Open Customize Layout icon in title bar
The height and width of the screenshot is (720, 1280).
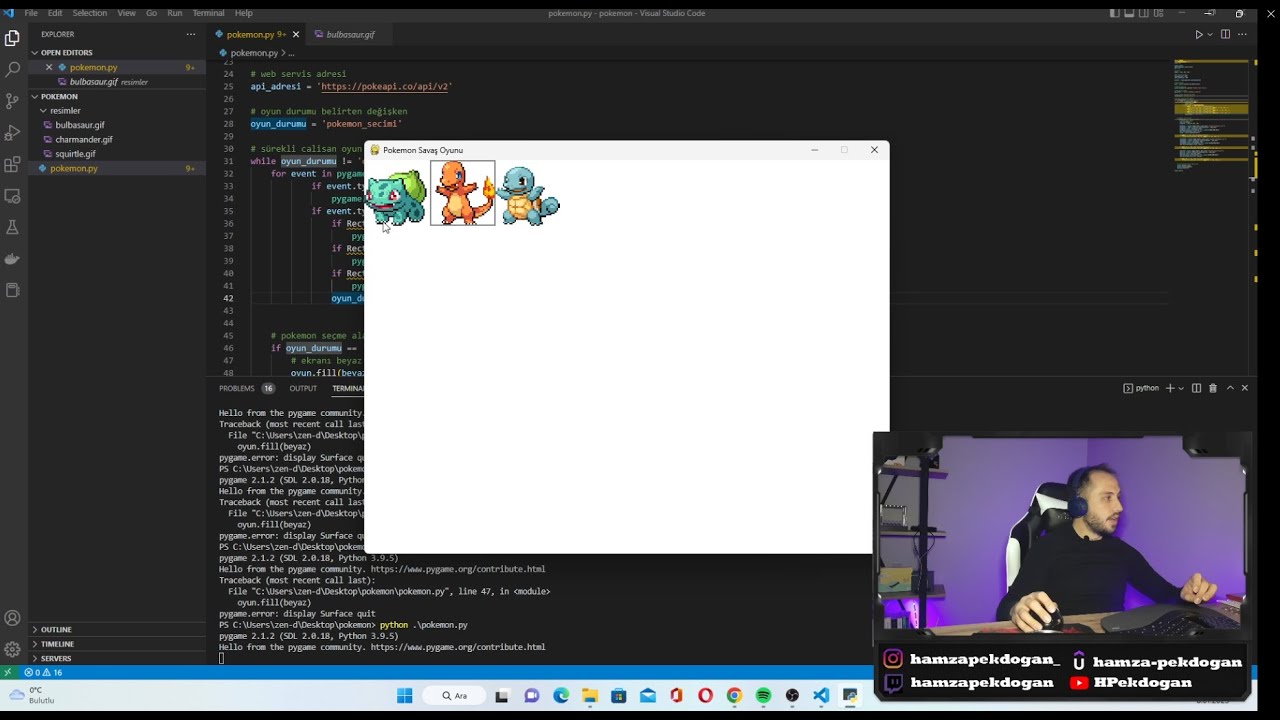point(1157,13)
